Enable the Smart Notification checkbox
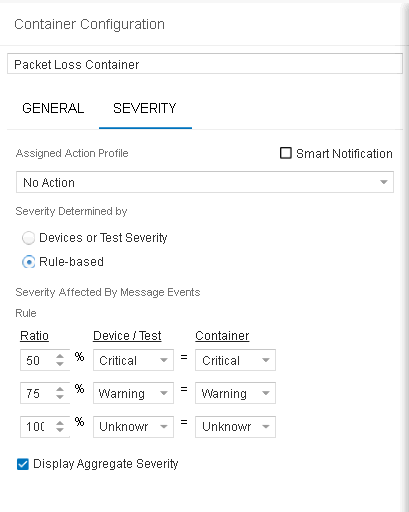The image size is (409, 512). coord(286,153)
